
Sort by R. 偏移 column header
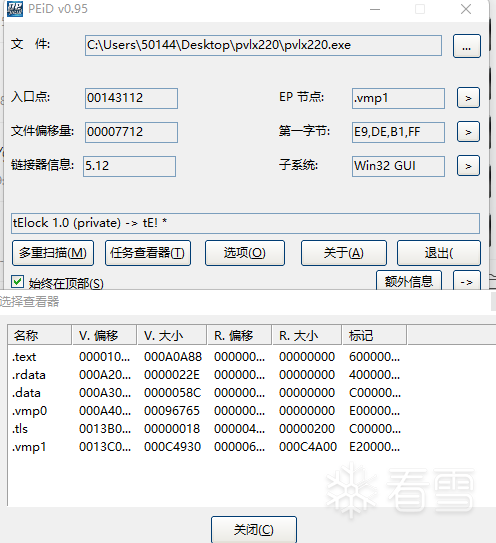tap(239, 335)
